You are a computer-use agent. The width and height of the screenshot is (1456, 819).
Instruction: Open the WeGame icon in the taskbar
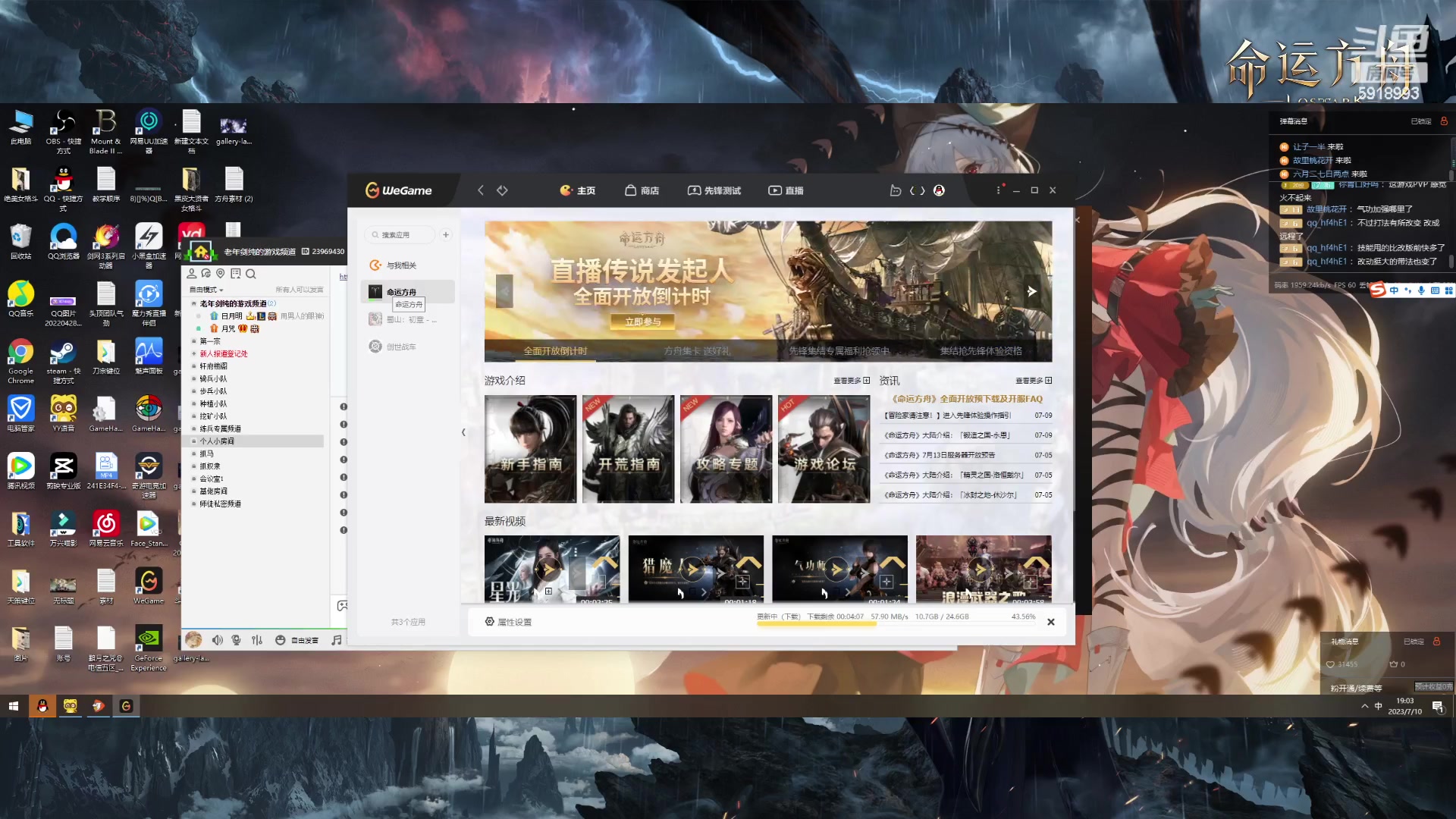[126, 706]
